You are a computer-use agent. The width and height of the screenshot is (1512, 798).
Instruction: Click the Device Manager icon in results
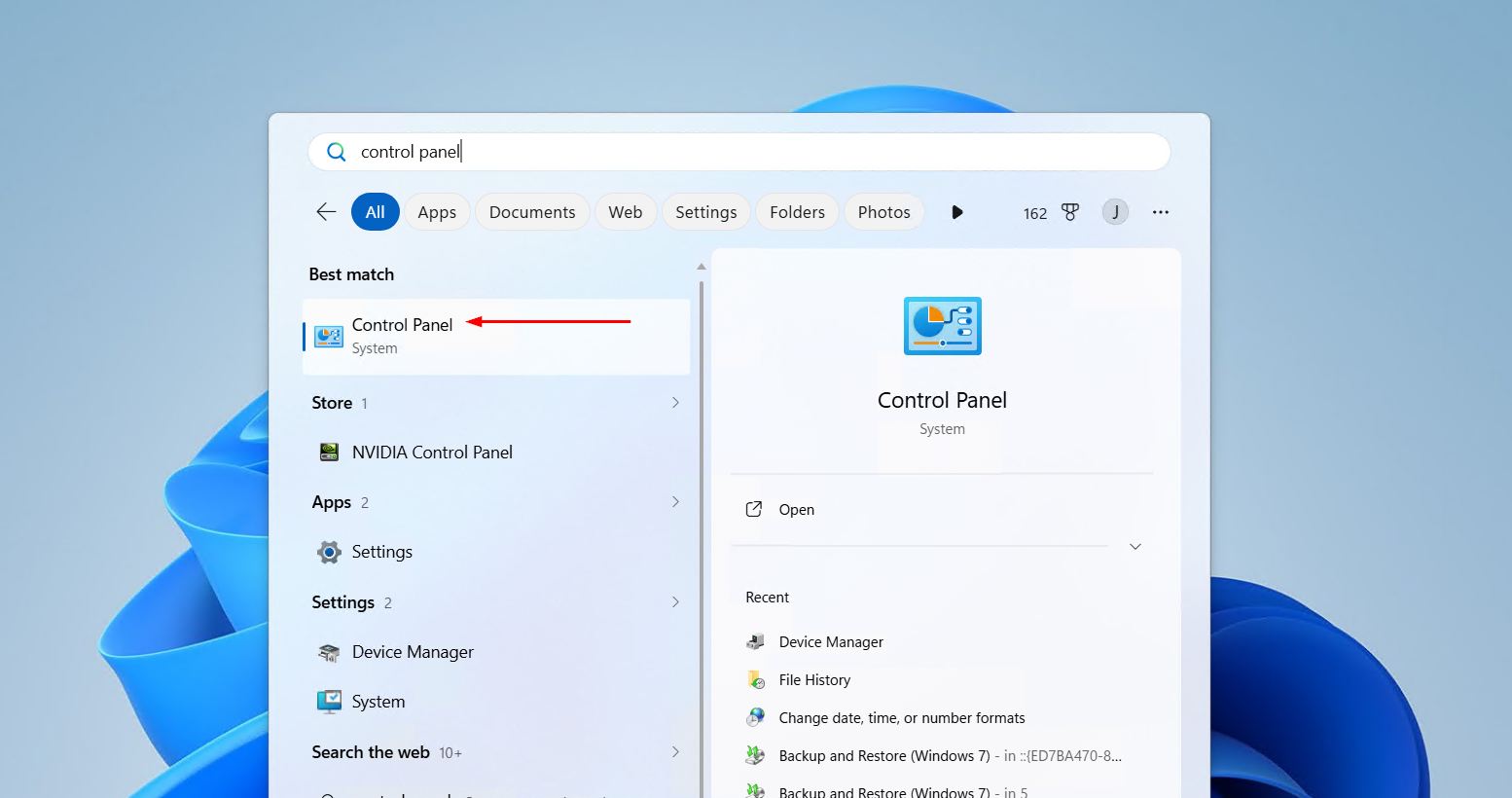pos(329,652)
